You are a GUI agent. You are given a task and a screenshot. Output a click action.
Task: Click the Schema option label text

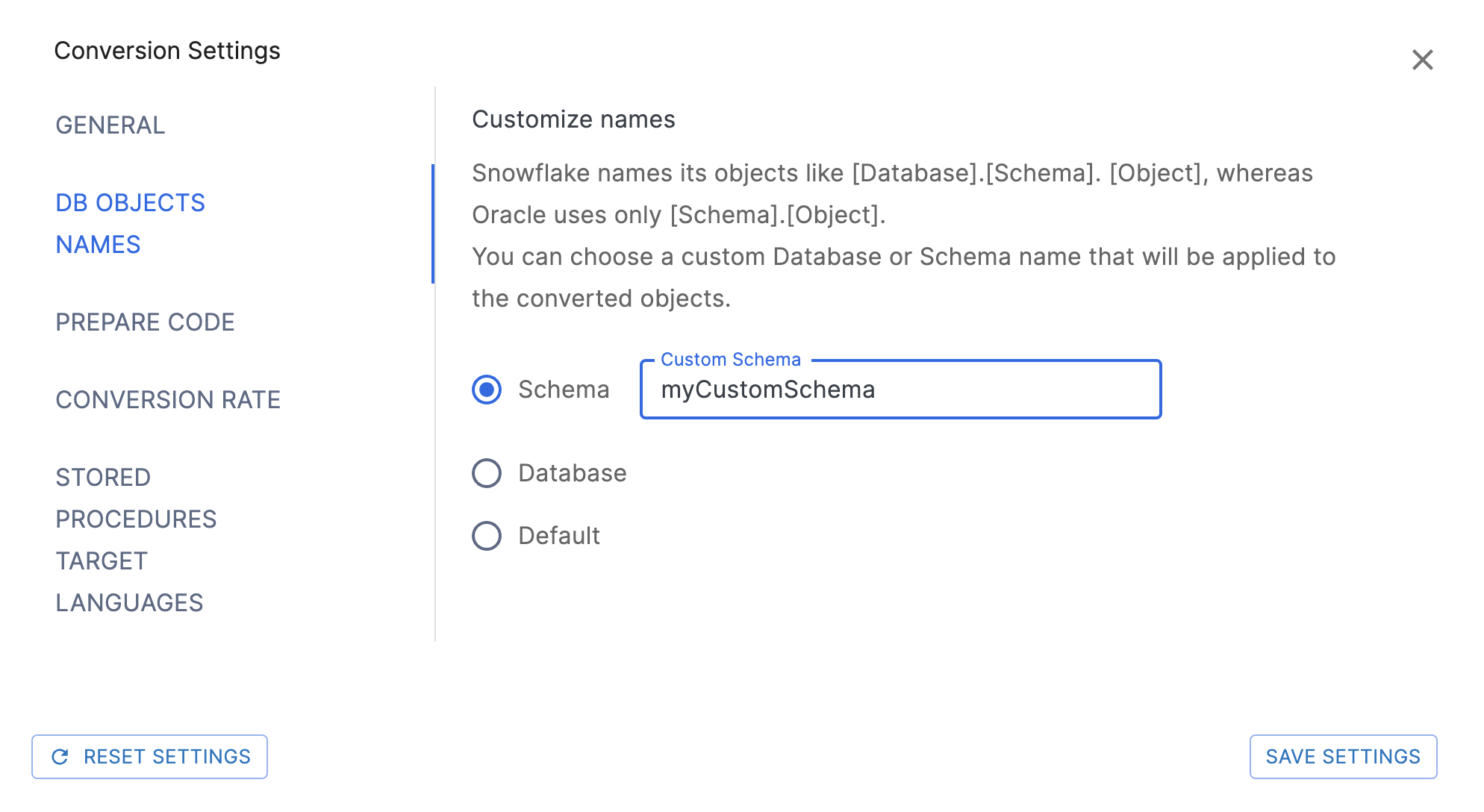point(564,390)
